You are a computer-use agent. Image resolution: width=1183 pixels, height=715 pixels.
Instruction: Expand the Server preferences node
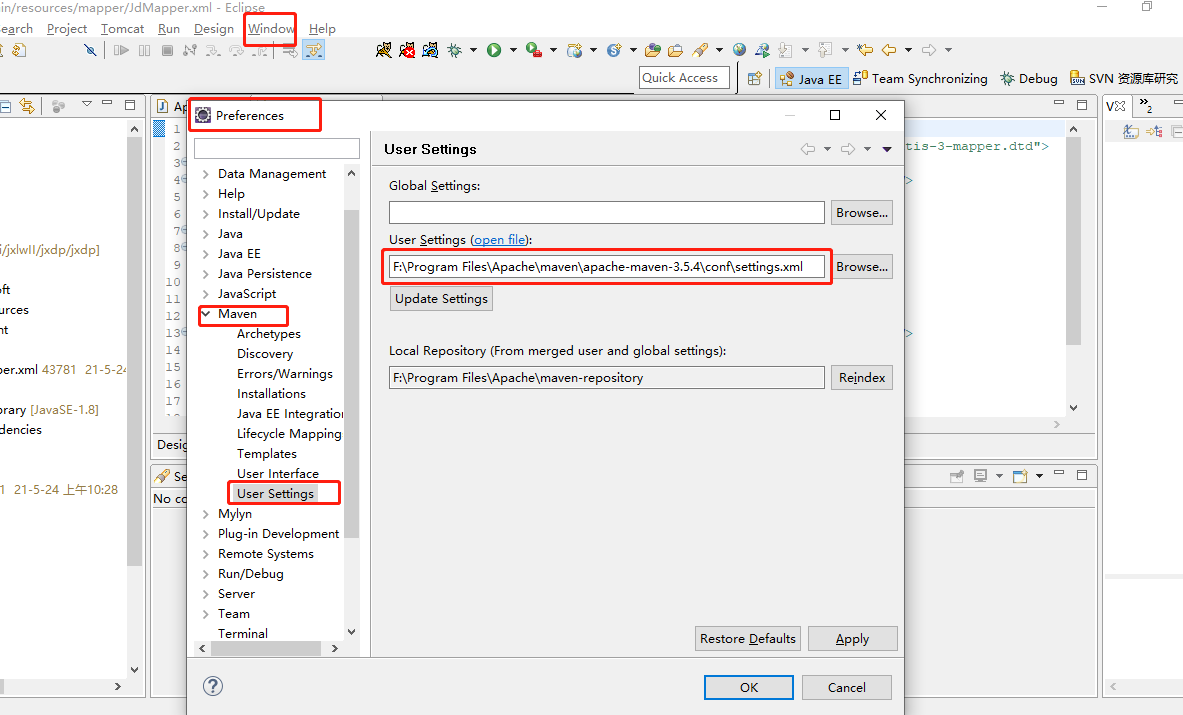click(206, 593)
